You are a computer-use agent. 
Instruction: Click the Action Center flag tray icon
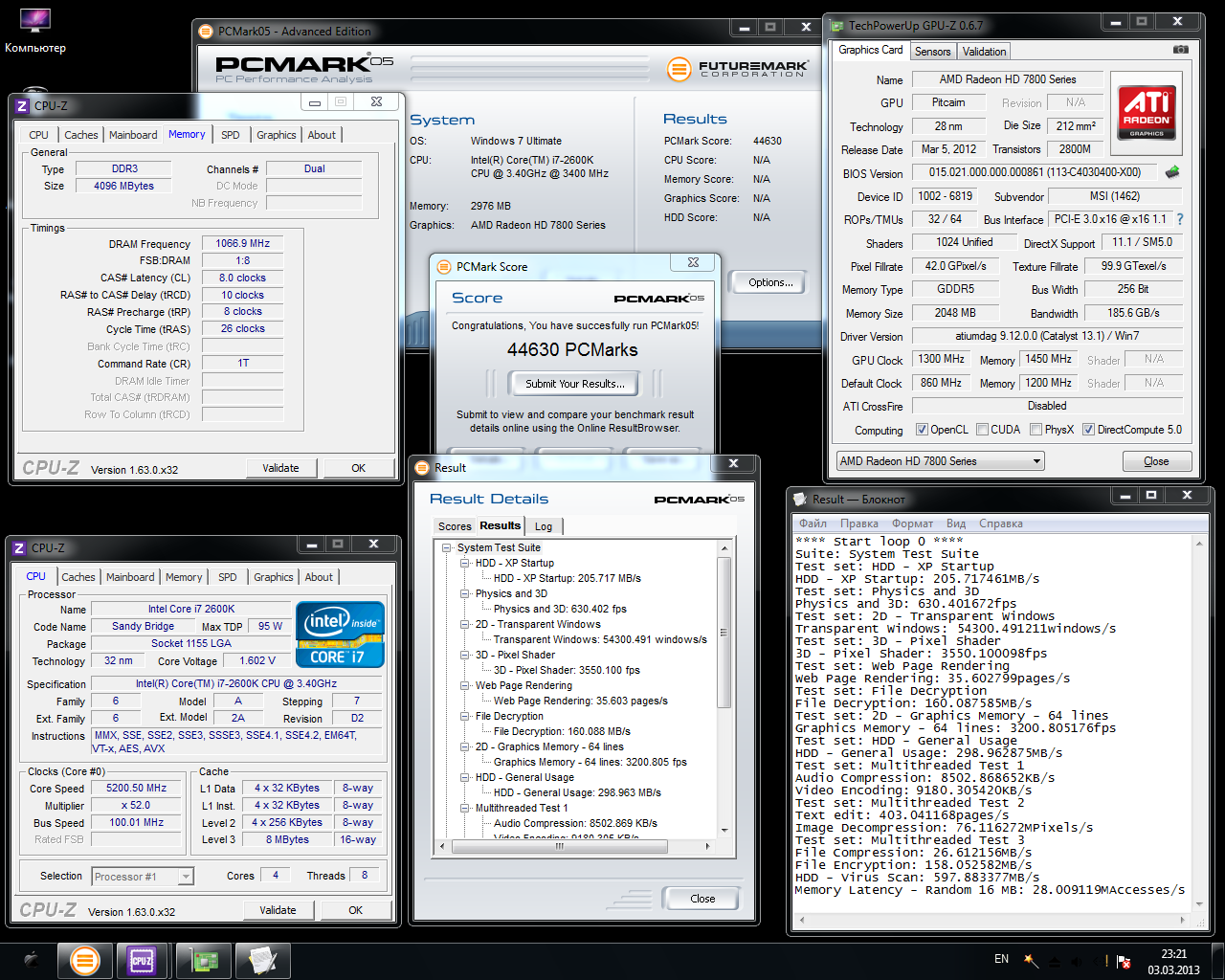[x=1124, y=961]
